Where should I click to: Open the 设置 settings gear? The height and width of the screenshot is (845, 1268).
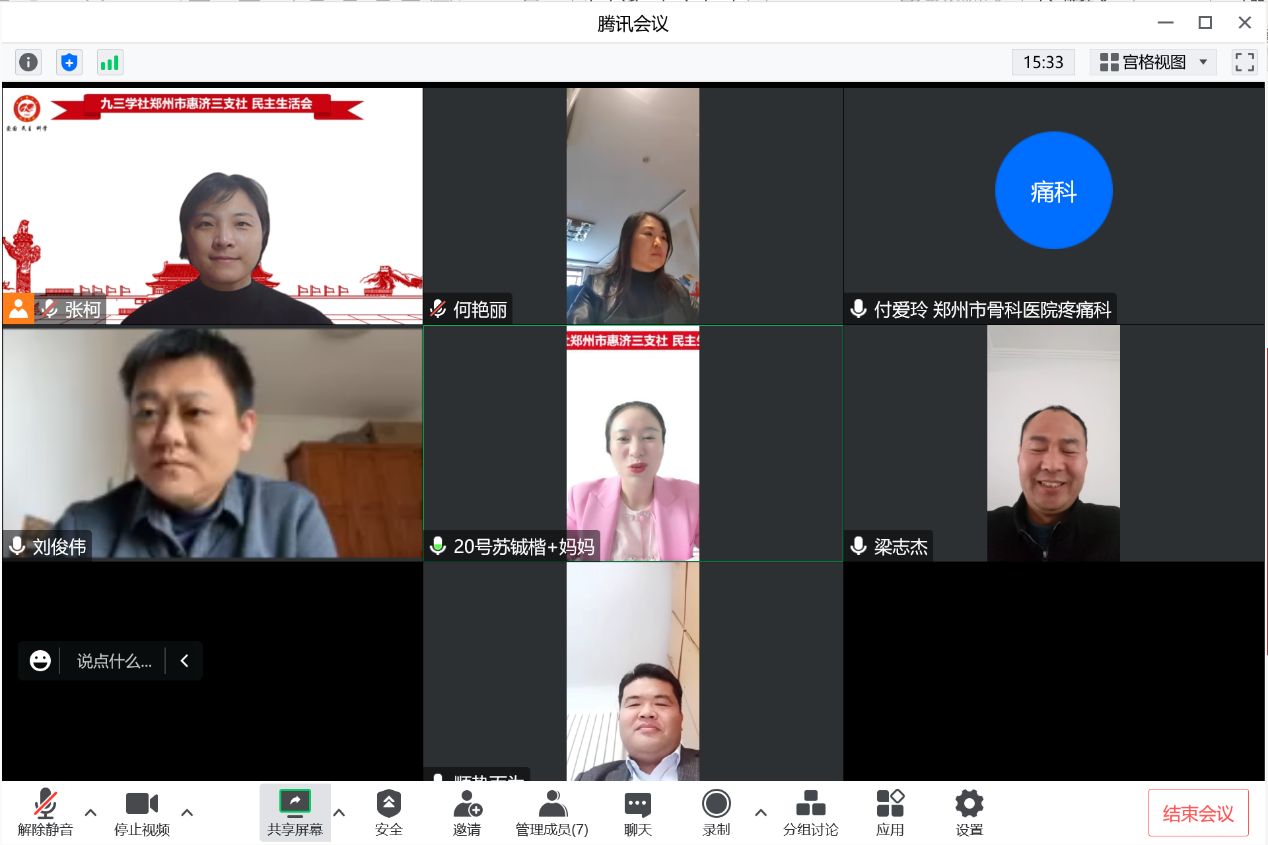pyautogui.click(x=969, y=812)
